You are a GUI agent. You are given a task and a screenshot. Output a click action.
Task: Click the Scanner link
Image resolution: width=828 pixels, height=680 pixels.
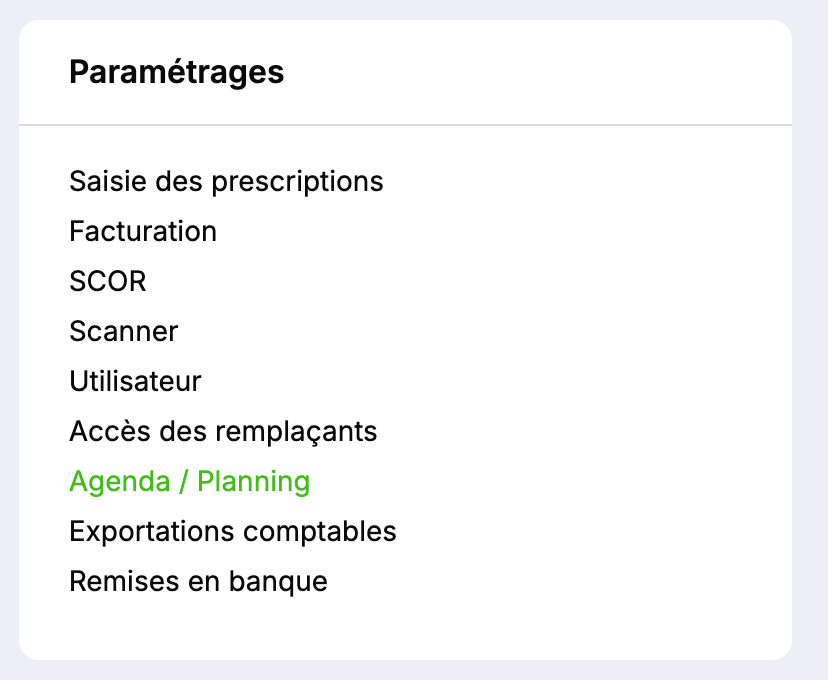pyautogui.click(x=124, y=332)
